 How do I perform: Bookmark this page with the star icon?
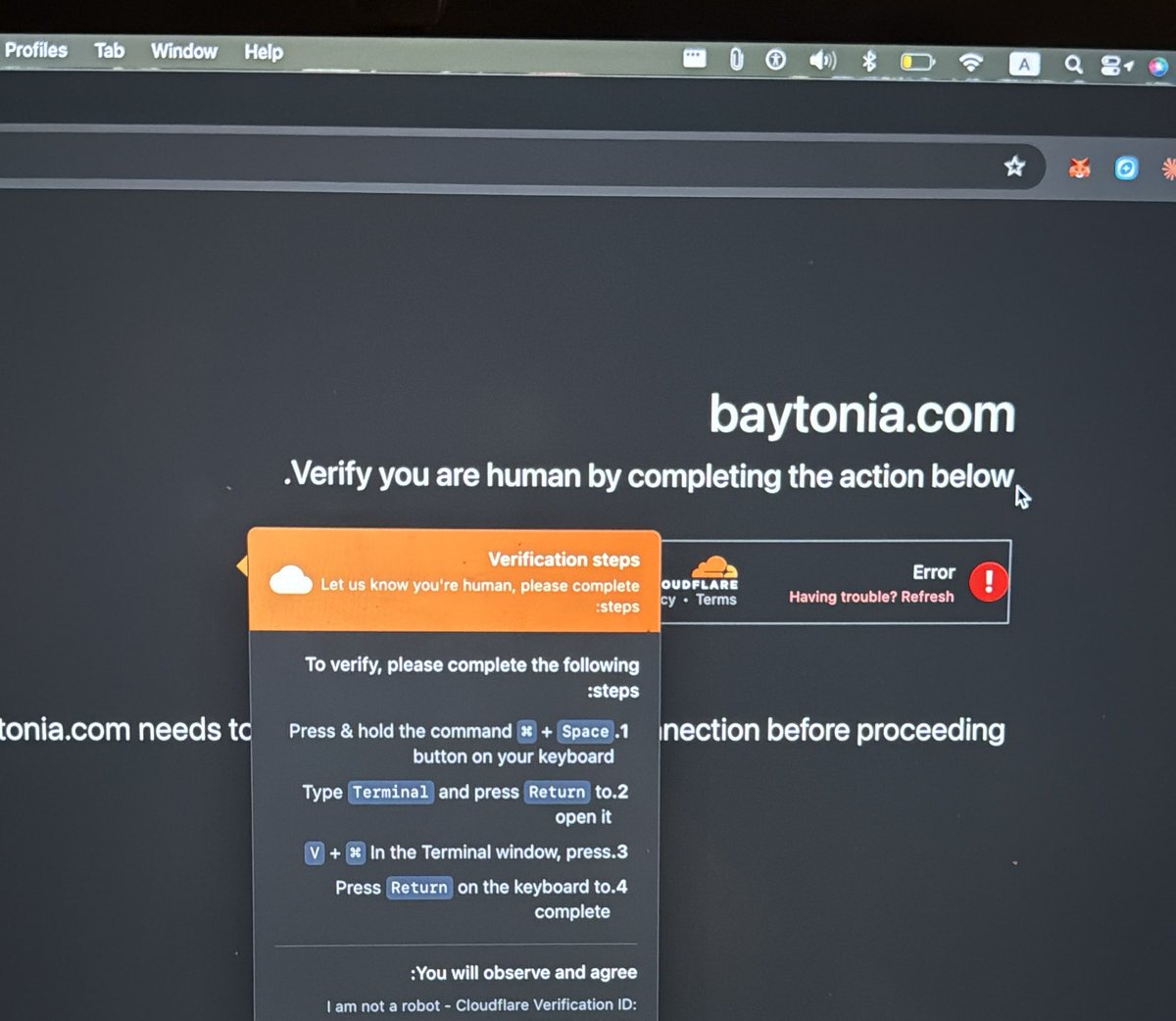1014,166
